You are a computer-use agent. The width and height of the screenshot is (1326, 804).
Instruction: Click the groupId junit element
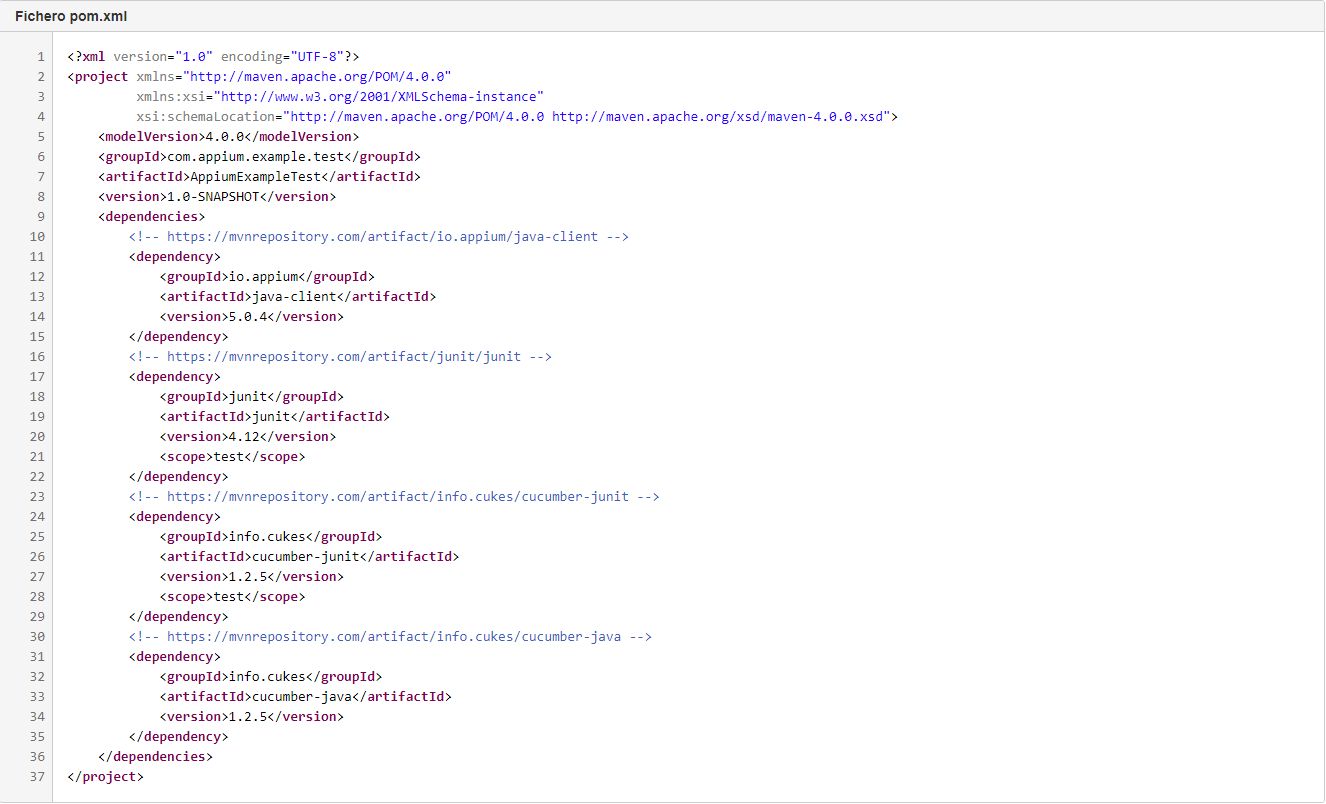[251, 396]
